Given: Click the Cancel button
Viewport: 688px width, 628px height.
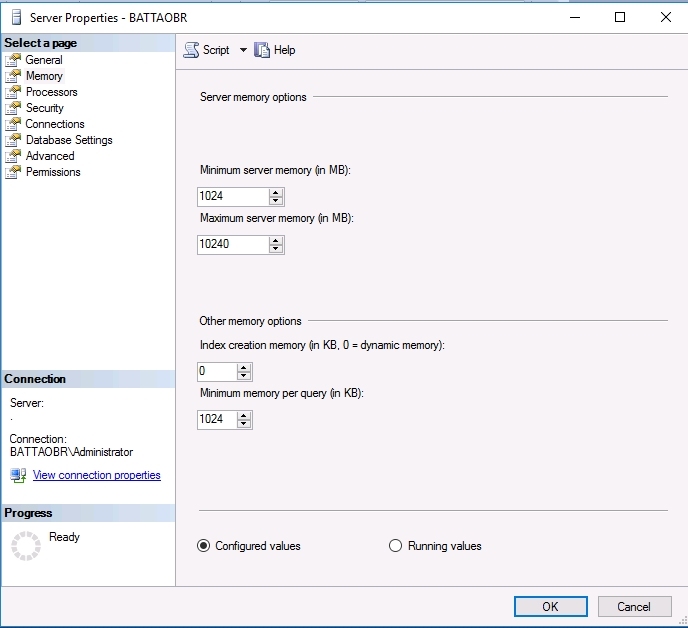Looking at the screenshot, I should [634, 606].
